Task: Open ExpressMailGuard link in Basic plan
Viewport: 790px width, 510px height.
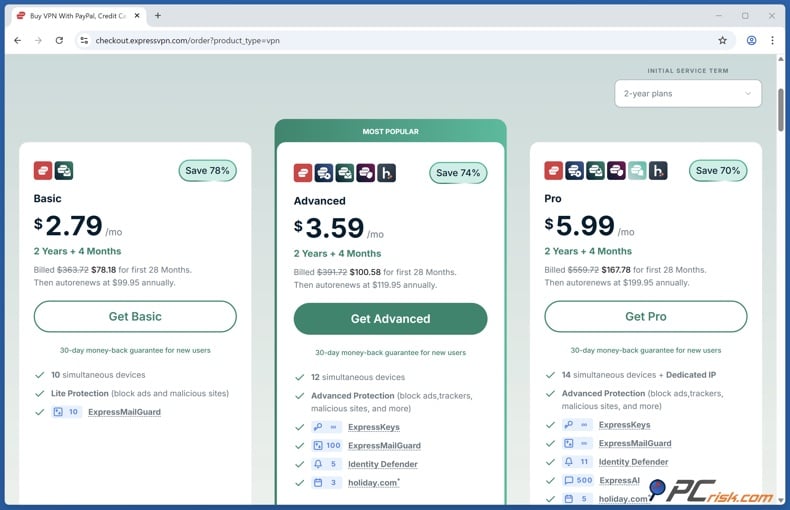Action: click(x=124, y=412)
